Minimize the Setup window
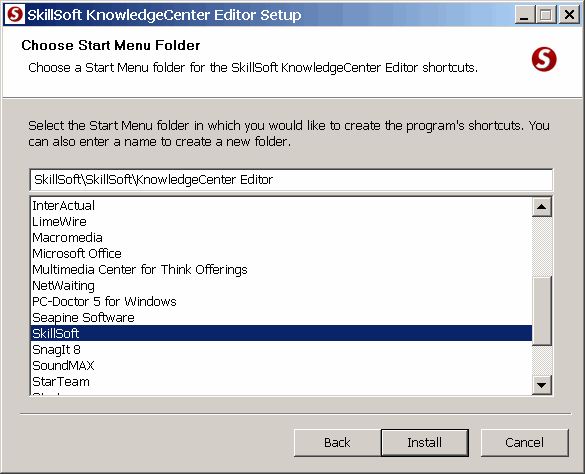Image resolution: width=585 pixels, height=474 pixels. coord(524,15)
